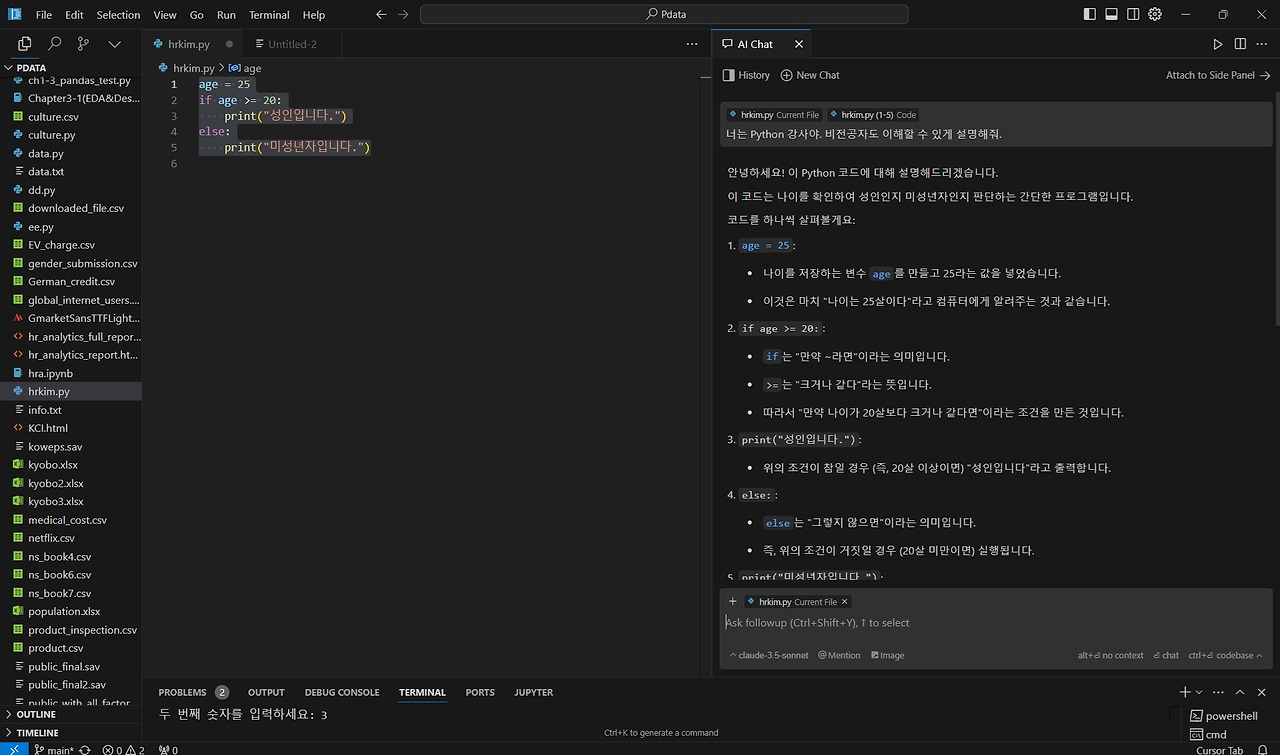1280x755 pixels.
Task: Switch to the JUPYTER panel tab
Action: 533,692
